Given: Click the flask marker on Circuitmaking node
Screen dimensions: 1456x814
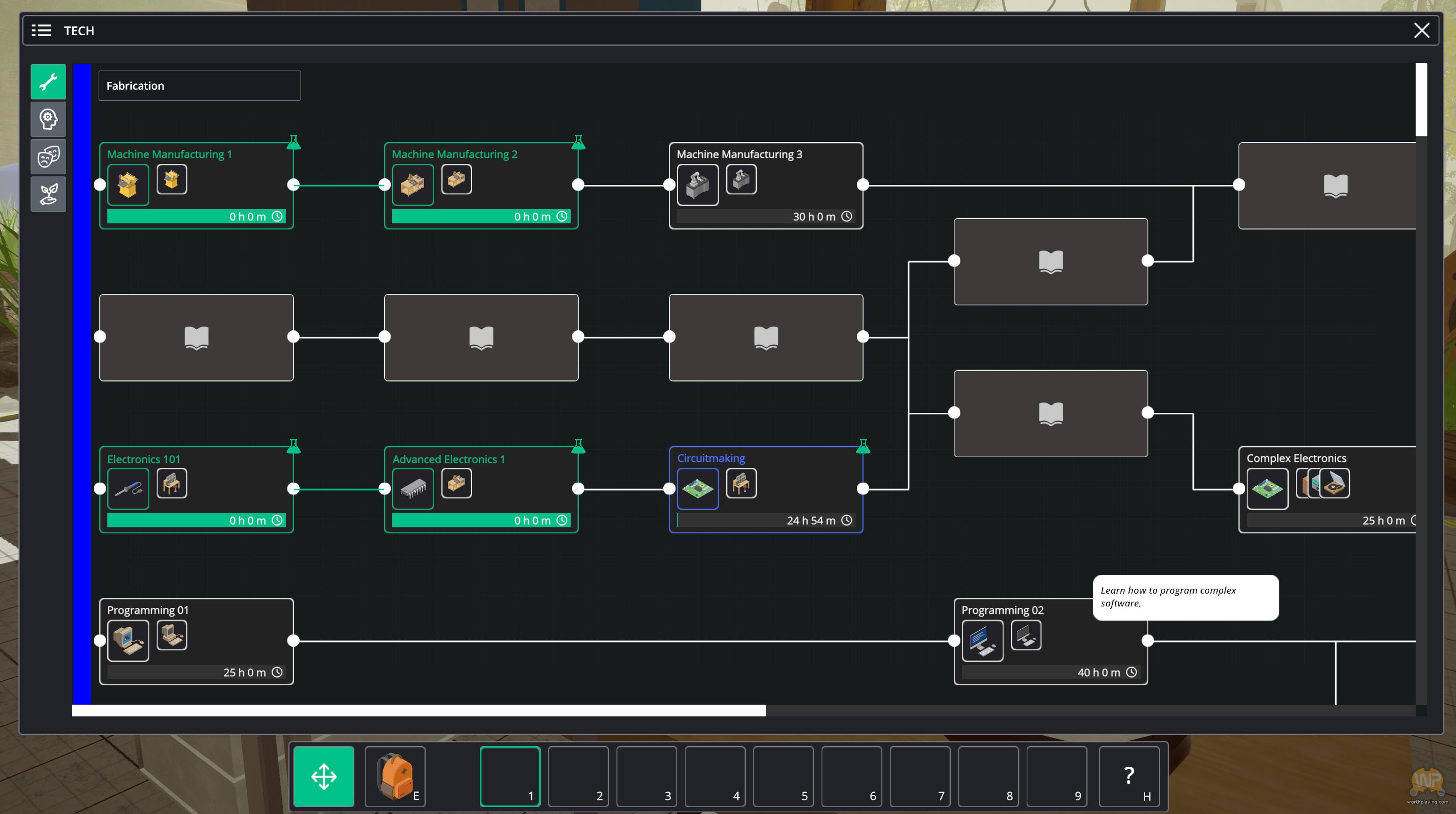Looking at the screenshot, I should (862, 446).
